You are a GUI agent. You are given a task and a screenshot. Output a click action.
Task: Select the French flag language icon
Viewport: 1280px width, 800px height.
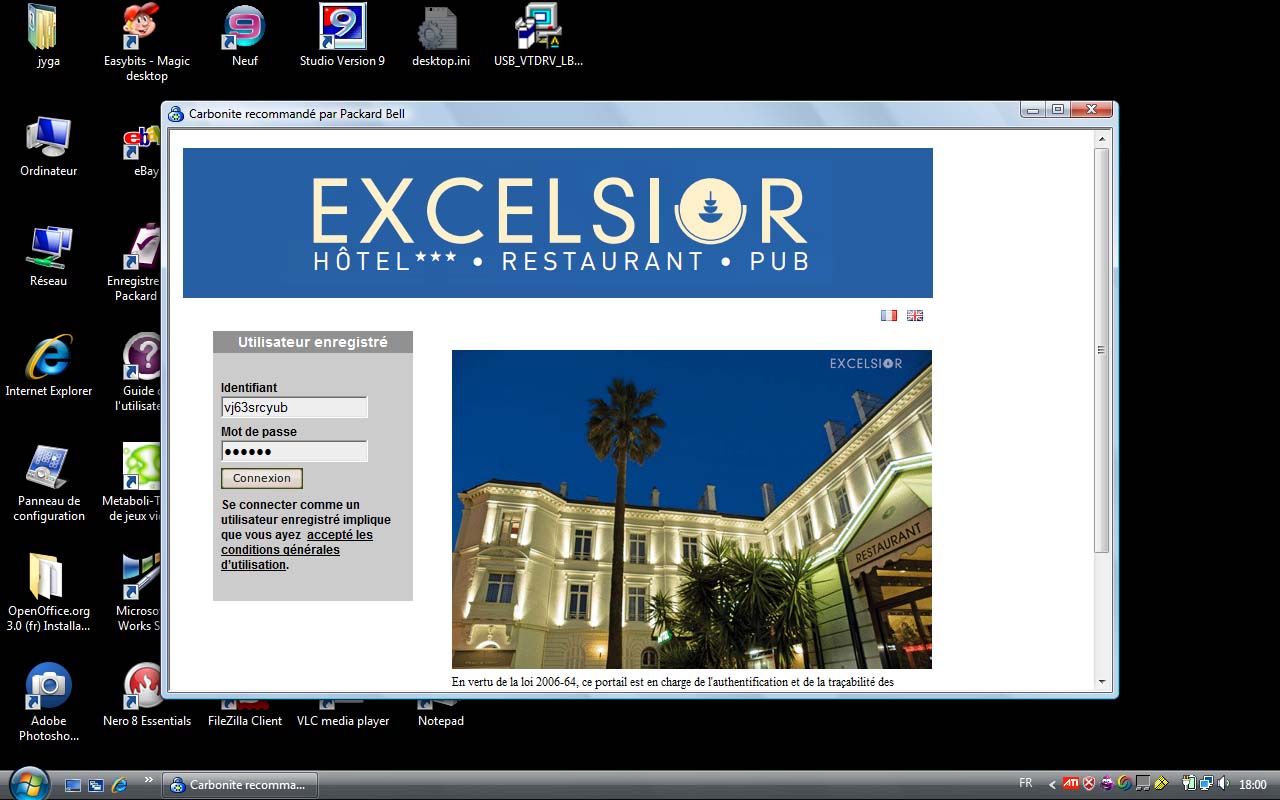889,315
